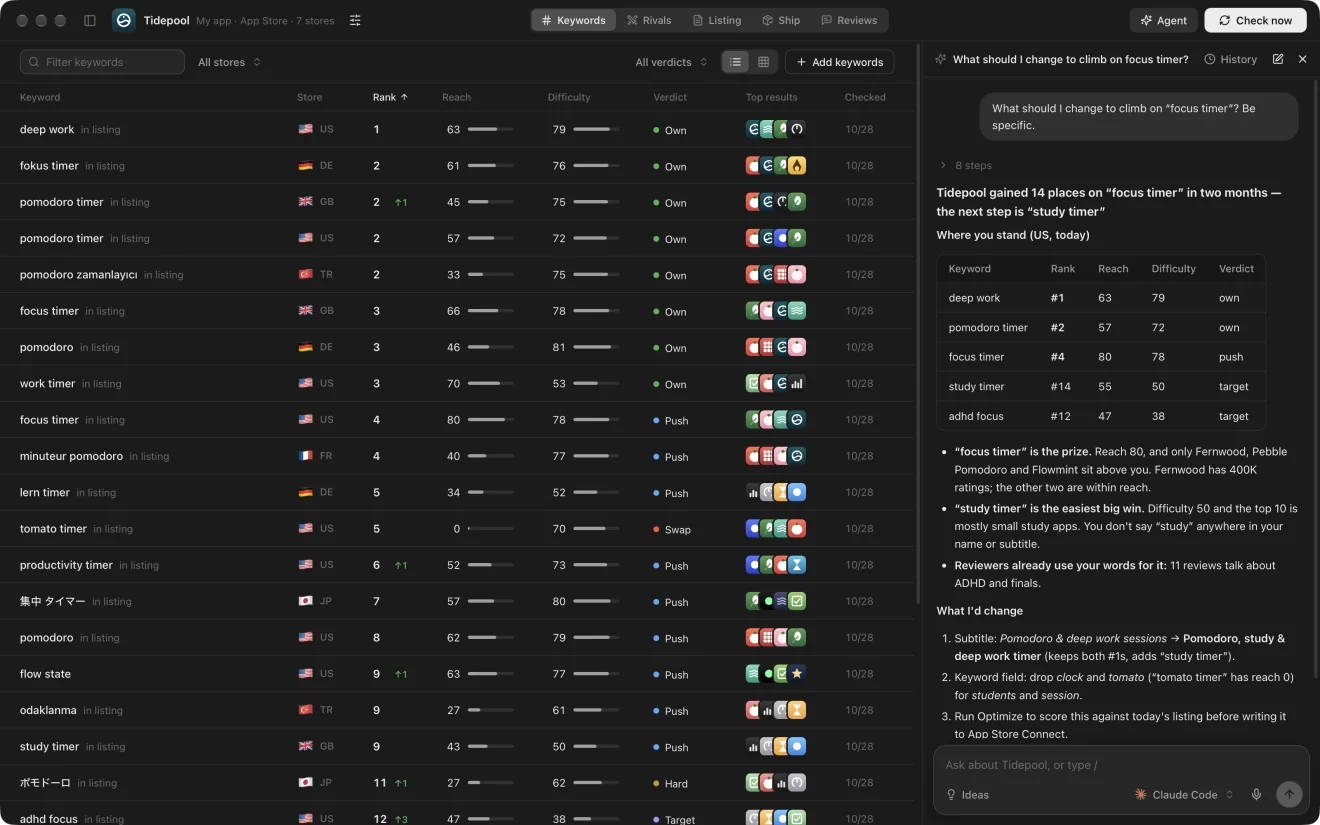The image size is (1320, 825).
Task: Click the Verdict column header
Action: 670,97
